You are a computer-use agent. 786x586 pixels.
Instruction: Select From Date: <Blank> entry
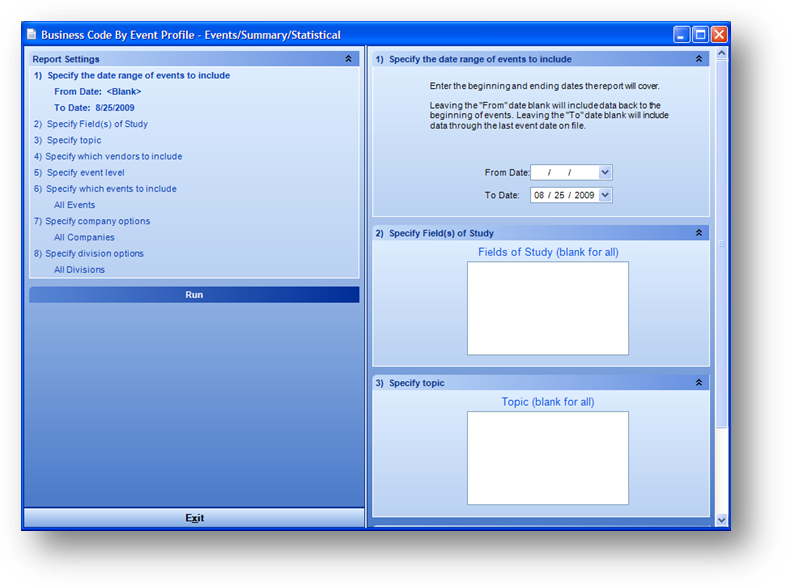(98, 91)
